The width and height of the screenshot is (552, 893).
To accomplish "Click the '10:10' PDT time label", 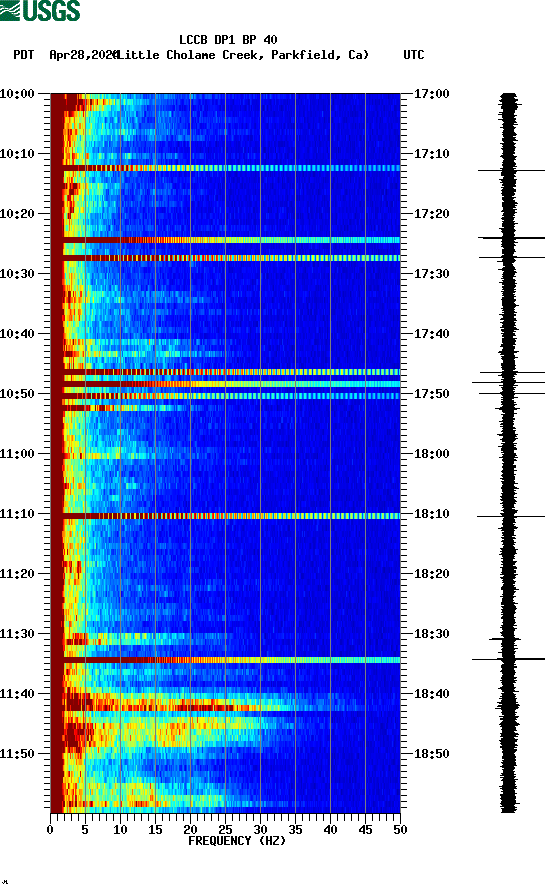I will 17,154.
